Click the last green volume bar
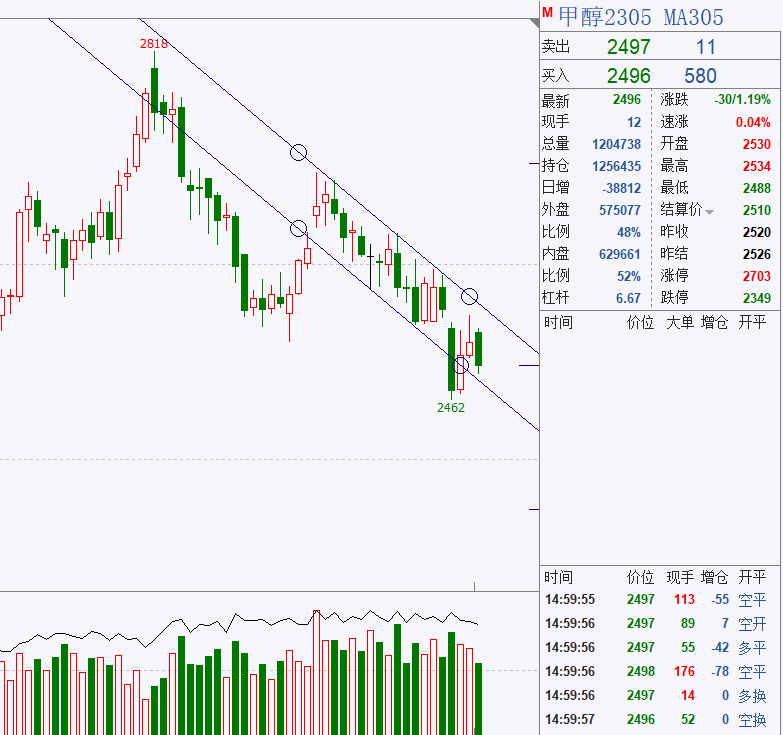783x735 pixels. click(x=479, y=698)
